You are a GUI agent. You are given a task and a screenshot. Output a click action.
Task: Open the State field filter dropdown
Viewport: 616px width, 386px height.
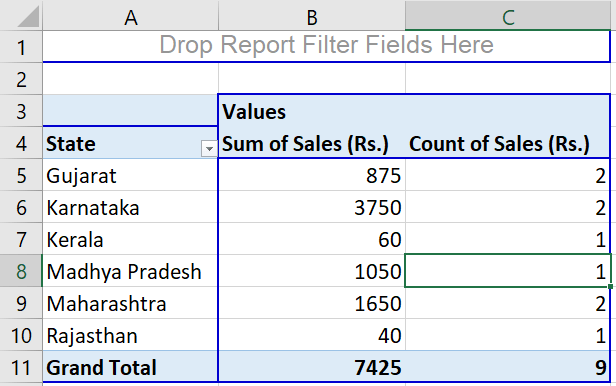pos(209,149)
